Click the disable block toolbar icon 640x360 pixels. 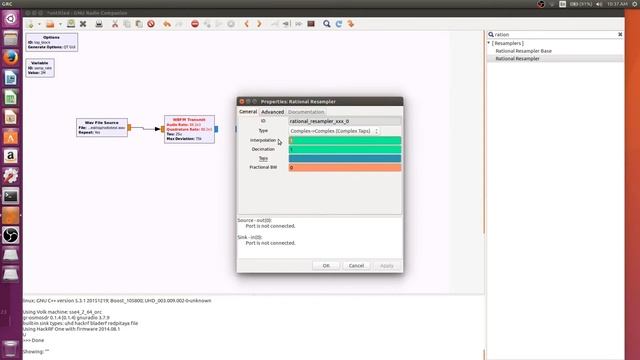(286, 24)
